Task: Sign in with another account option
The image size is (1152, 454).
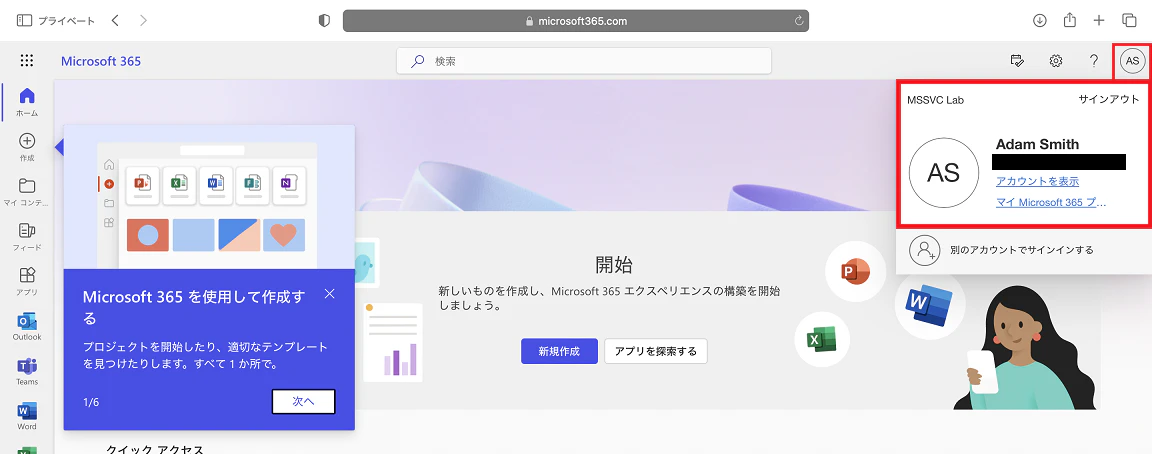Action: pos(1023,250)
